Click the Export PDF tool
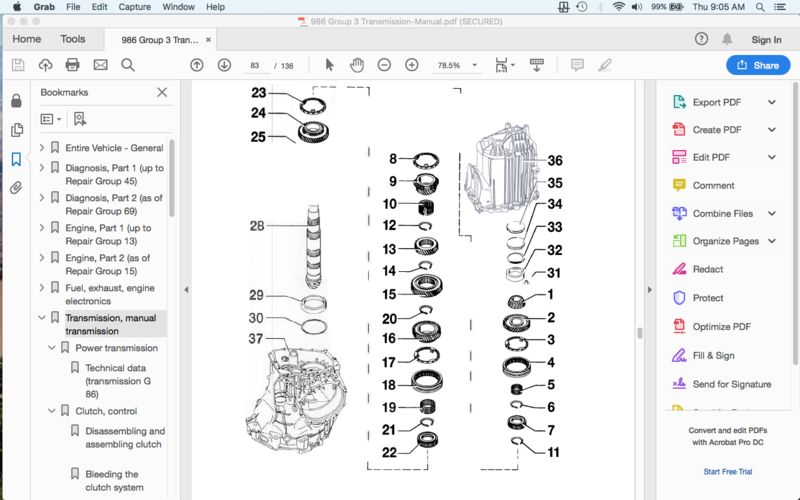The image size is (800, 500). (716, 102)
